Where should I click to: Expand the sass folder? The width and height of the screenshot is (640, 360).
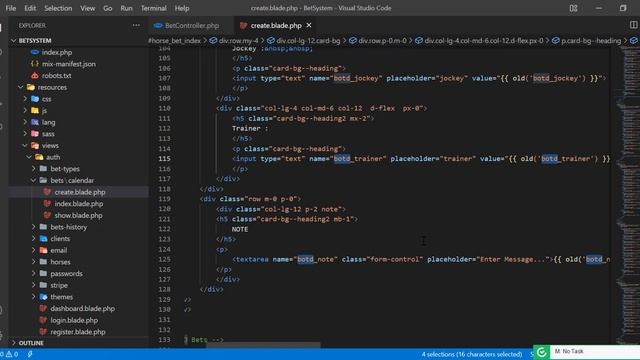[x=25, y=133]
